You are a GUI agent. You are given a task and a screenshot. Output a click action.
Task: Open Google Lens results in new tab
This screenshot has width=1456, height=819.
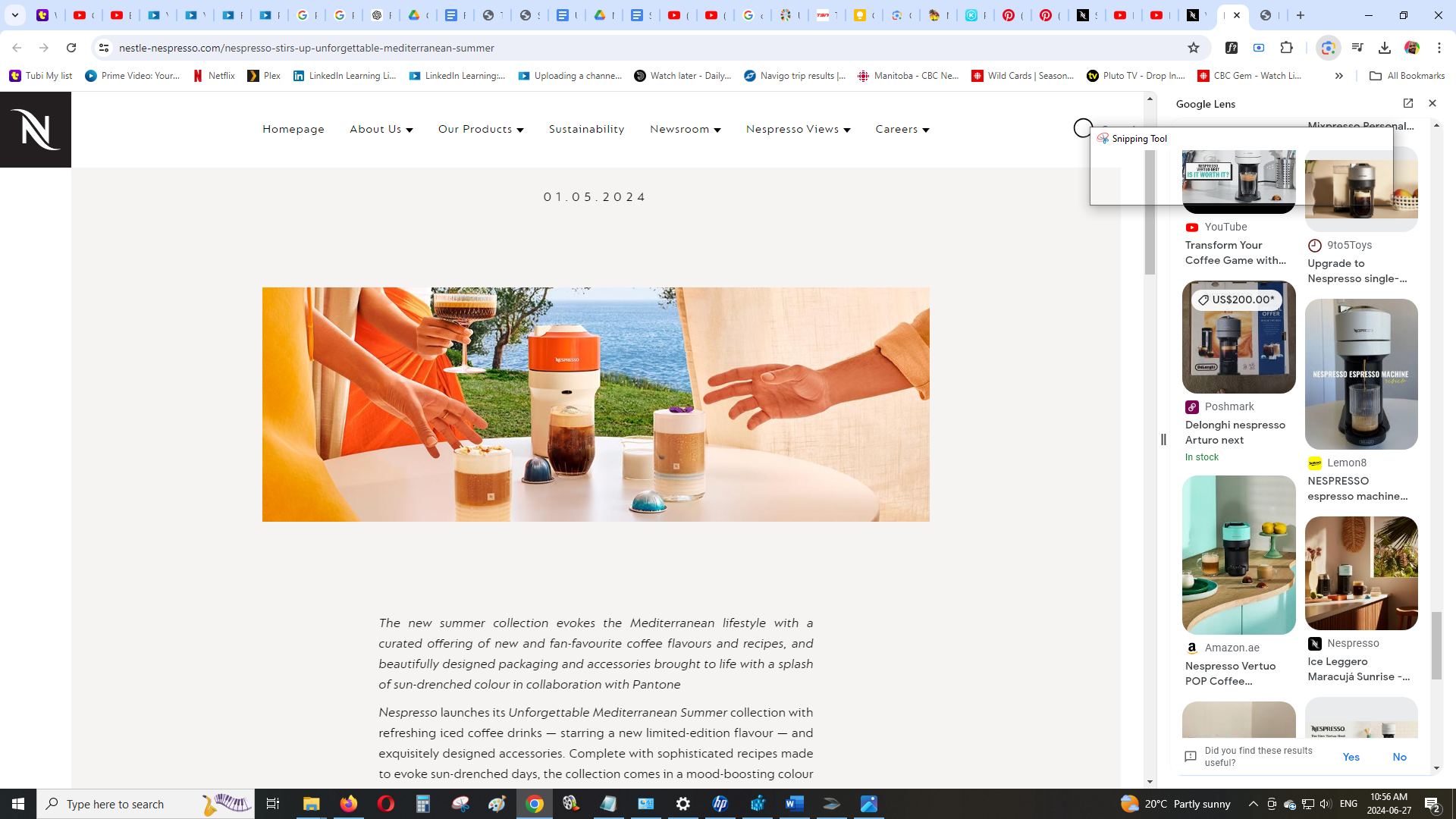pos(1408,103)
